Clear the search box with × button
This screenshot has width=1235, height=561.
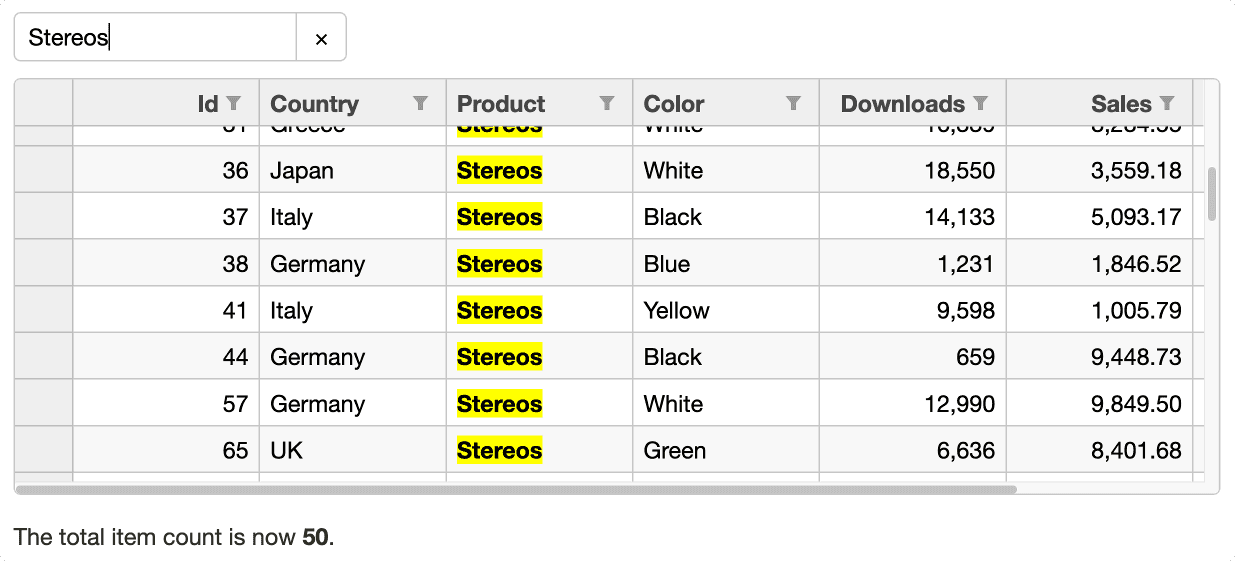(321, 38)
